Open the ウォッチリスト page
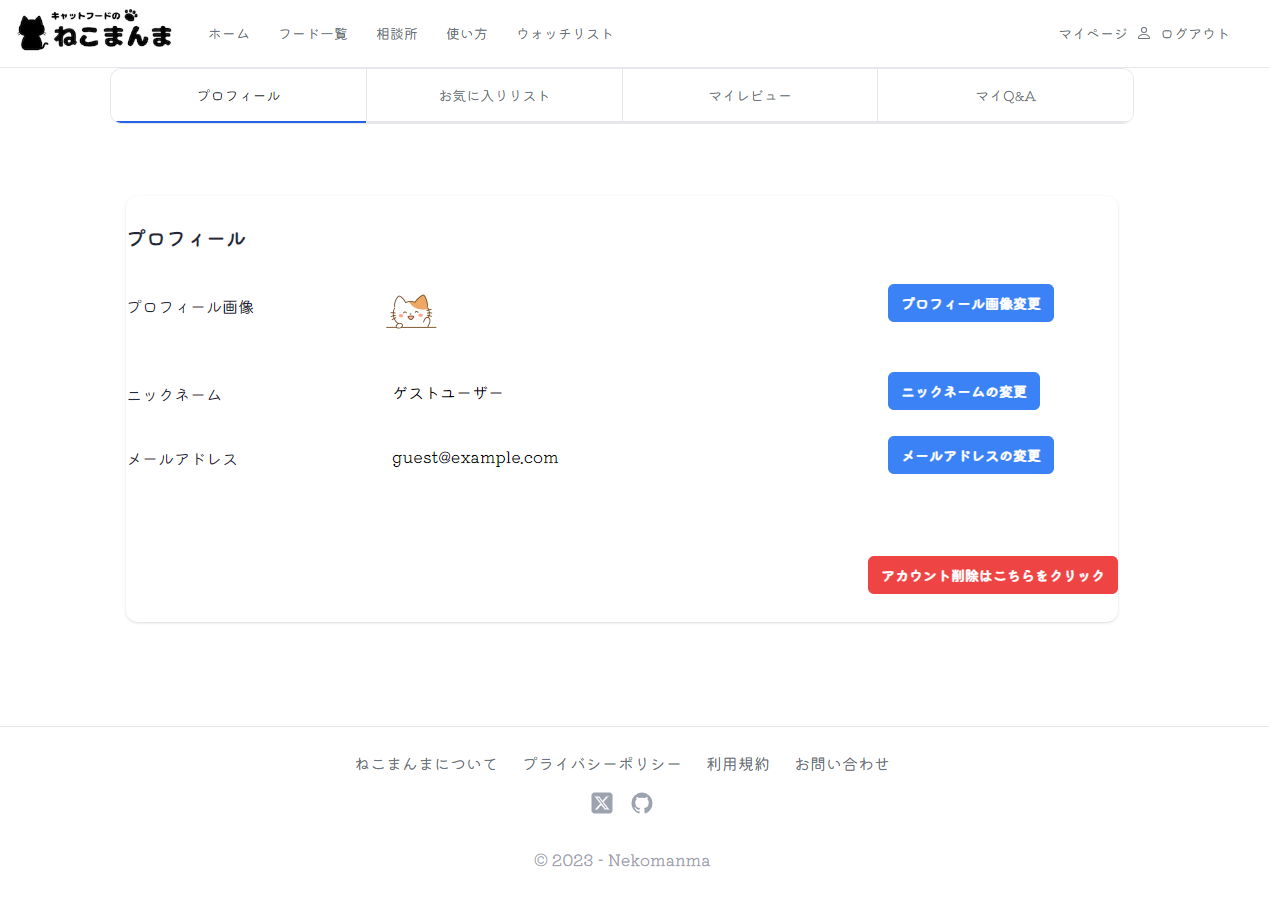The width and height of the screenshot is (1269, 899). click(x=564, y=33)
